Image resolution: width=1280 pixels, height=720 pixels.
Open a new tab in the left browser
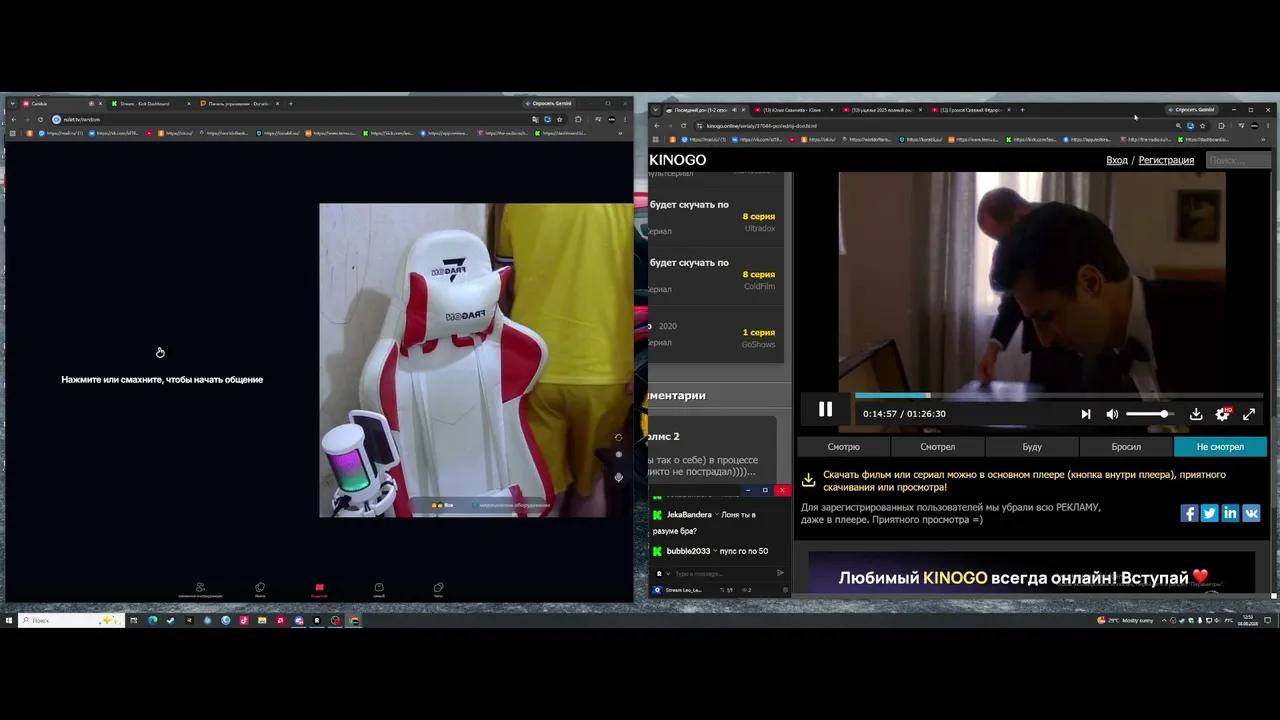click(x=290, y=103)
